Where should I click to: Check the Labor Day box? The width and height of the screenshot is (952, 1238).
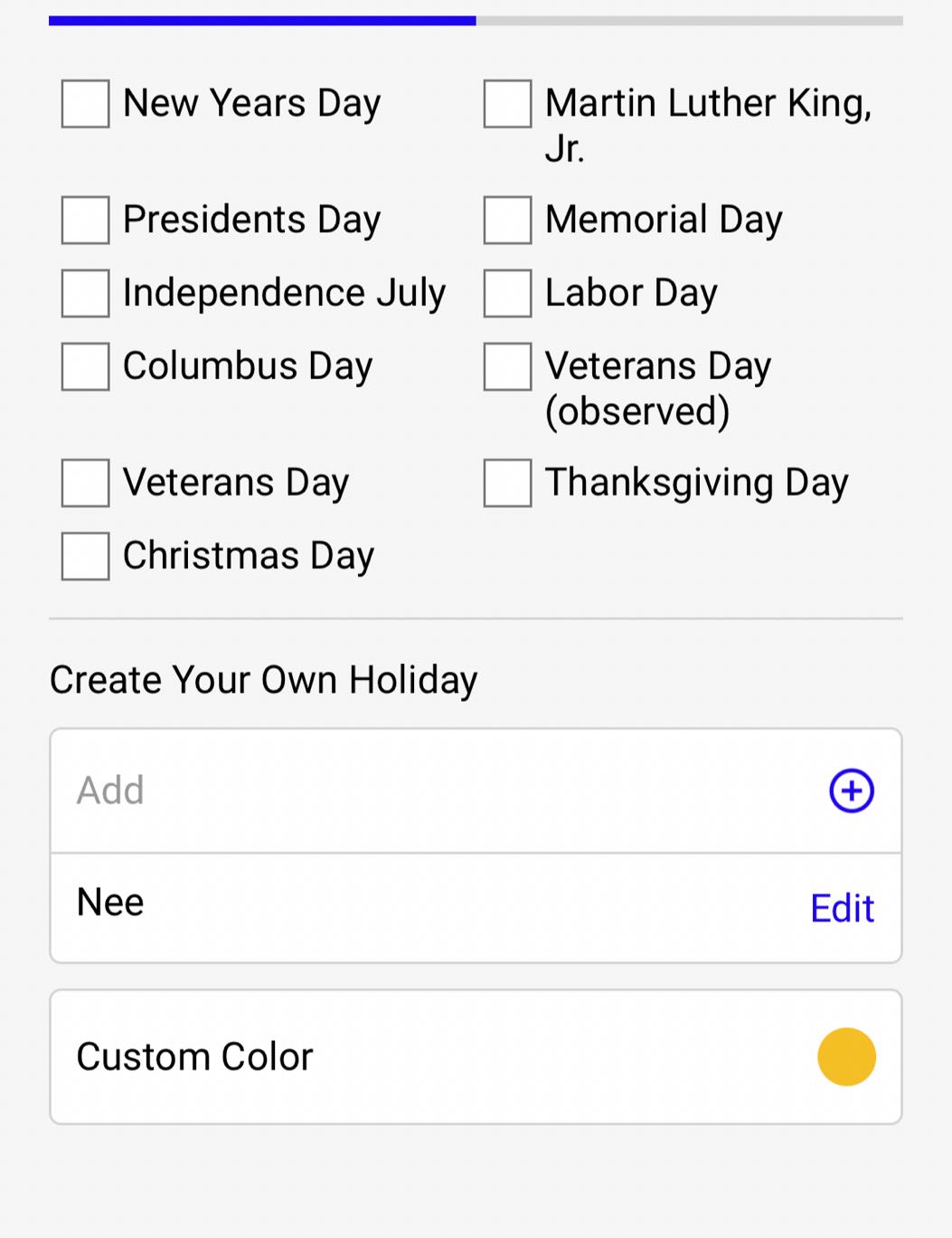pos(507,293)
